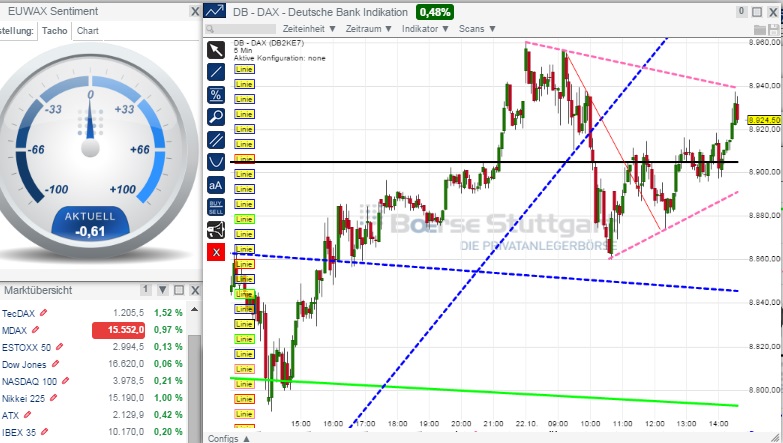Open the Zeiteinheit dropdown
The width and height of the screenshot is (783, 443).
pos(309,29)
